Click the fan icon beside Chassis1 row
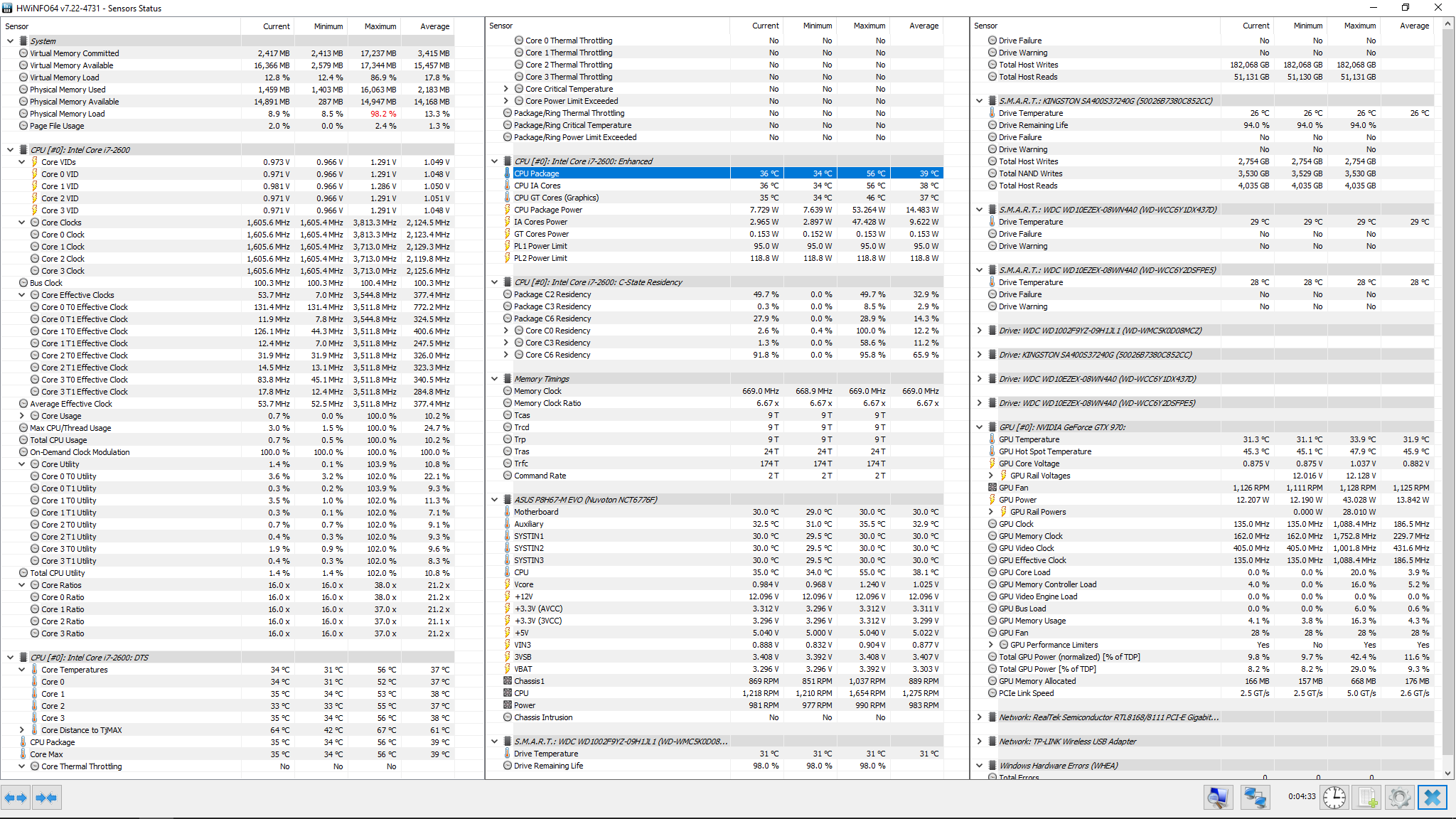The height and width of the screenshot is (819, 1456). pyautogui.click(x=508, y=681)
